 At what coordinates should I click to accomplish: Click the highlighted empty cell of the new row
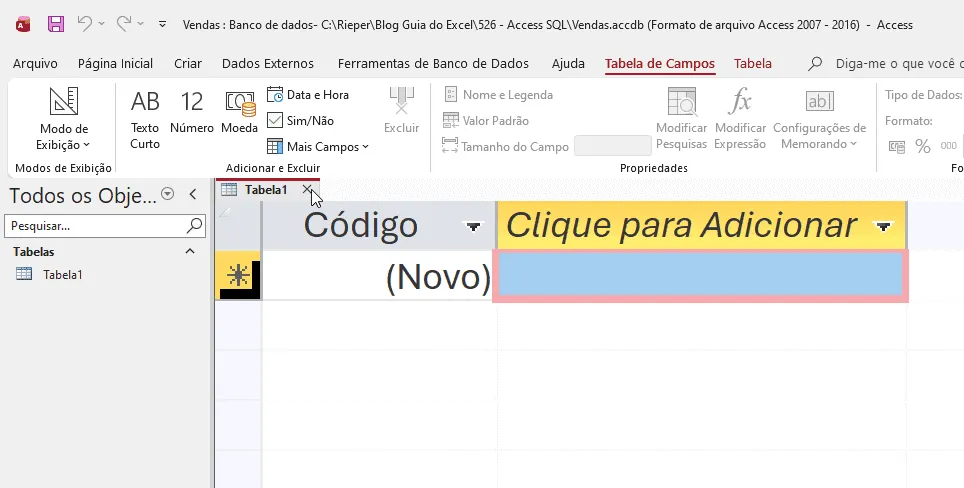[x=700, y=275]
